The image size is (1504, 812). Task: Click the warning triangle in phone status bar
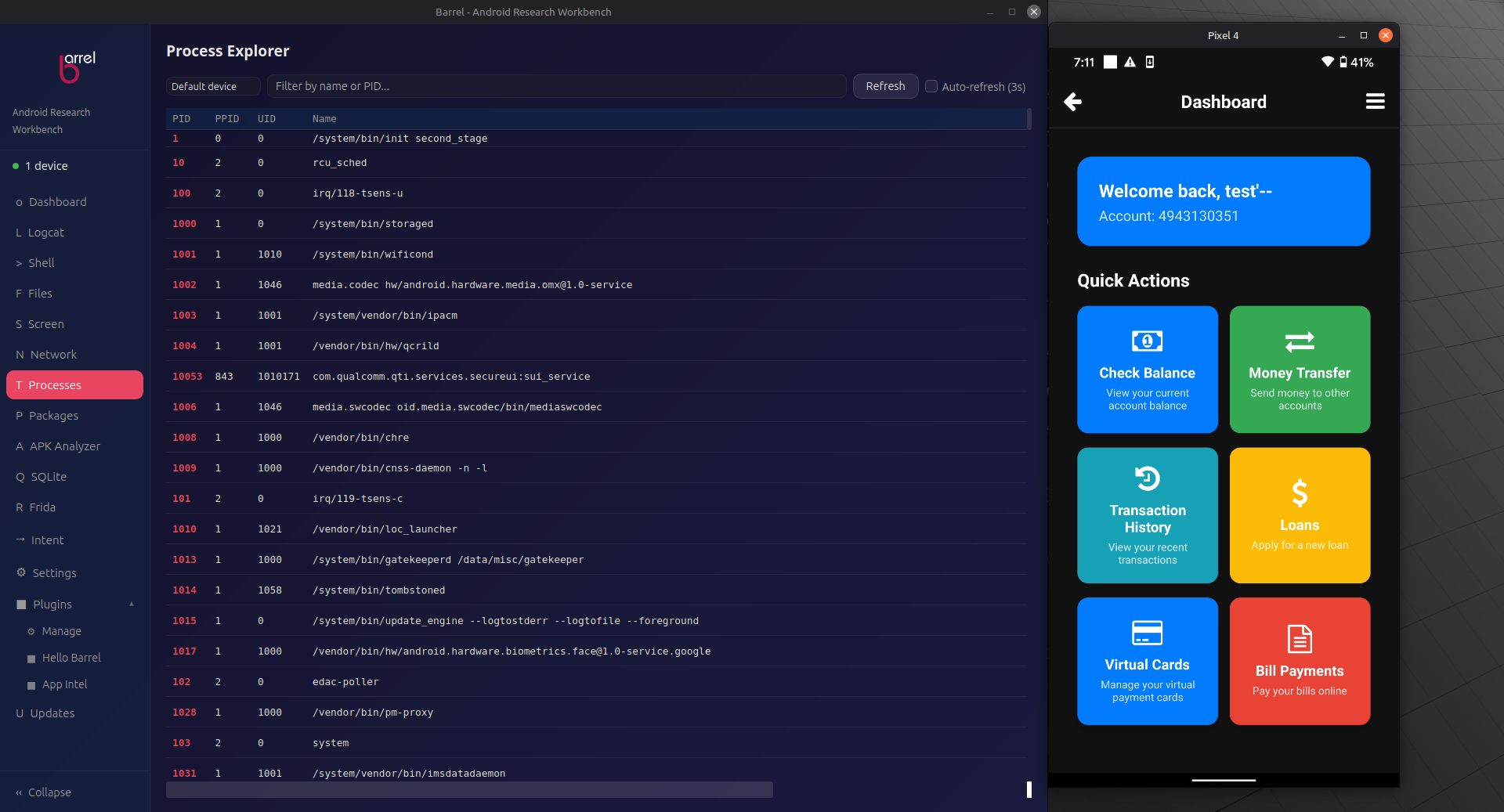pyautogui.click(x=1130, y=62)
